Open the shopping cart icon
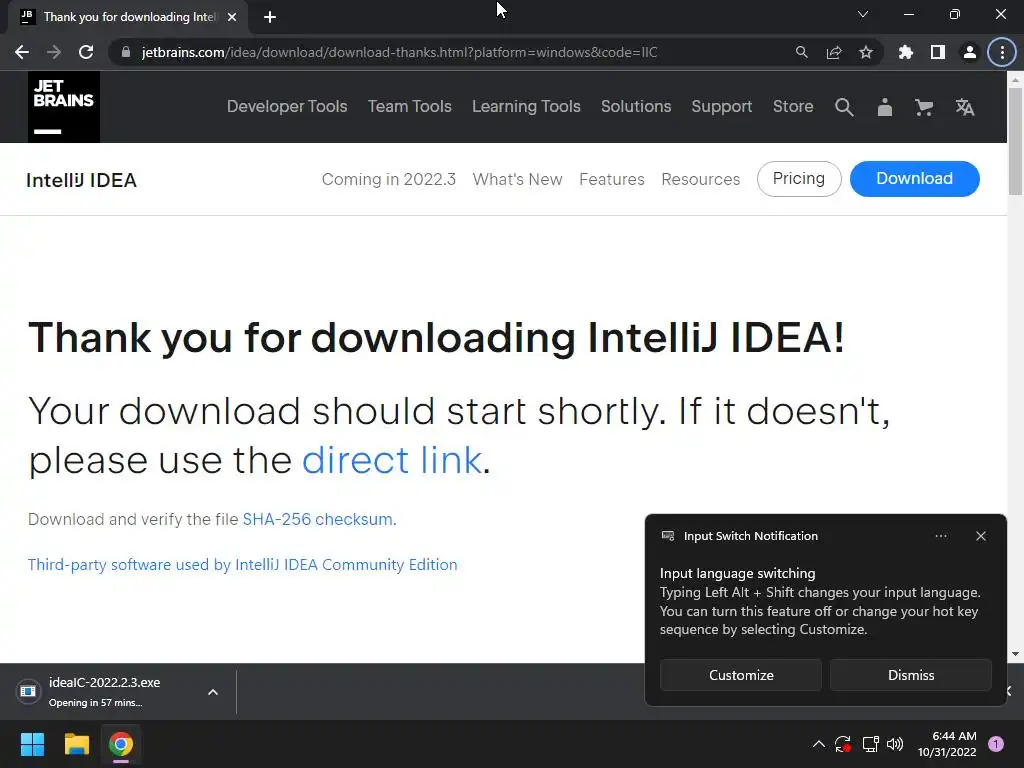1024x768 pixels. [x=924, y=107]
